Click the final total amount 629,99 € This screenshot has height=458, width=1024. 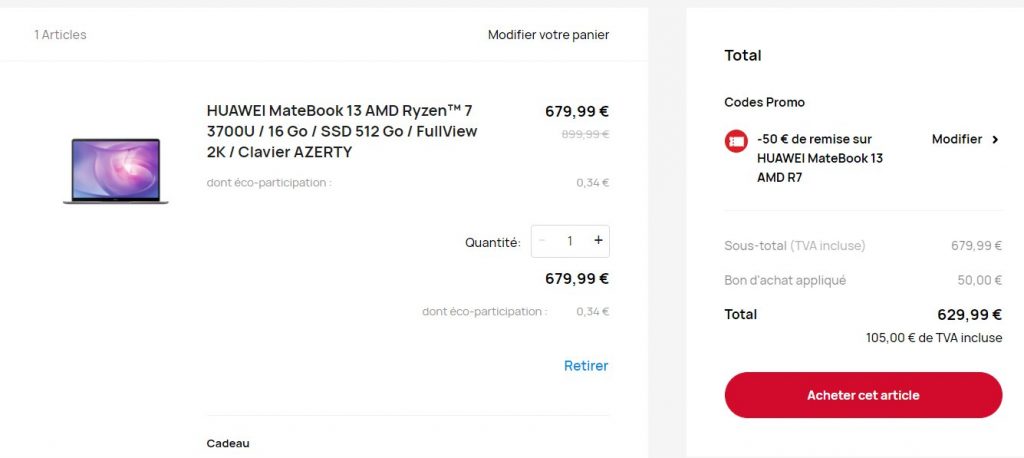969,314
